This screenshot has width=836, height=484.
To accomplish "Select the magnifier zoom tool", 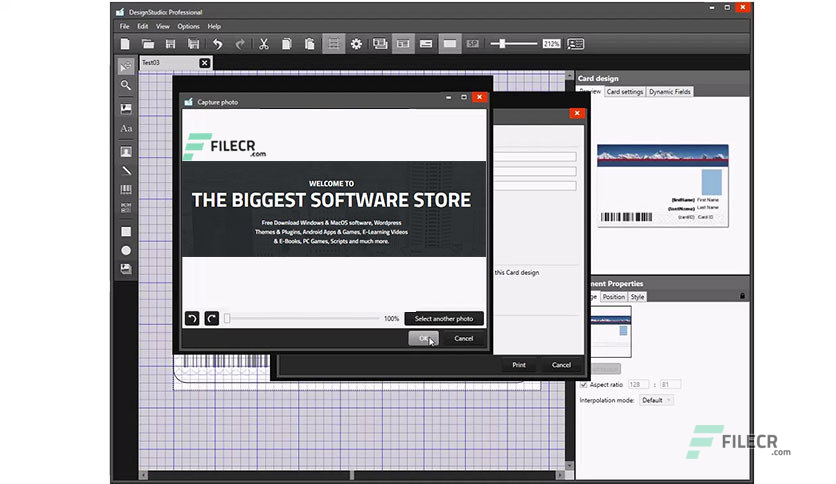I will [x=126, y=85].
